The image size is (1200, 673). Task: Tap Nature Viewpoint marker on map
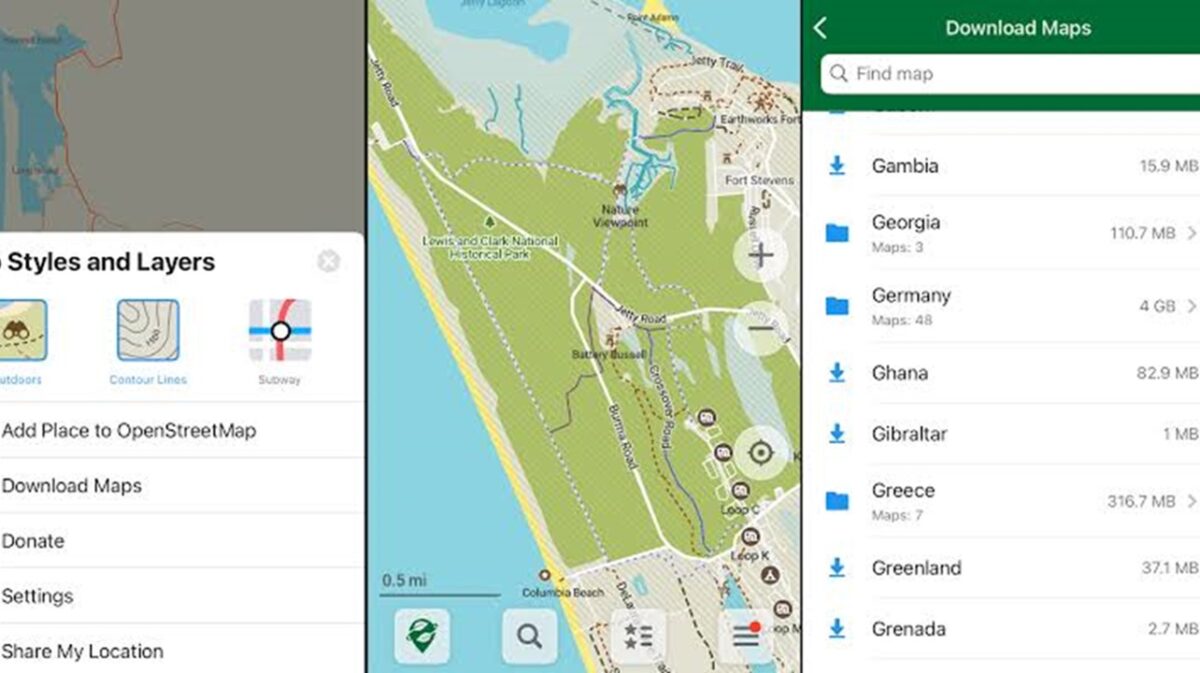(620, 190)
